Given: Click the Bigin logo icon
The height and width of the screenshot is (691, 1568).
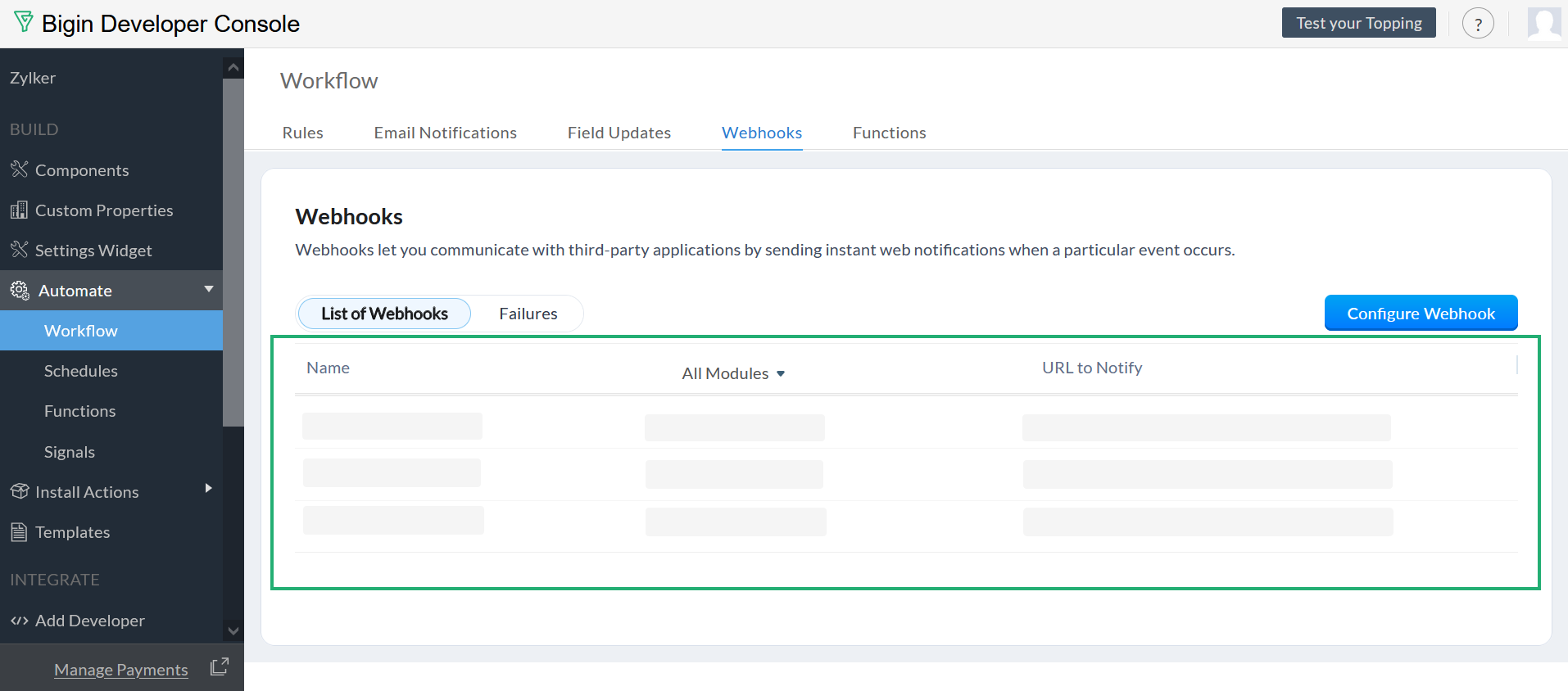Looking at the screenshot, I should pos(24,22).
